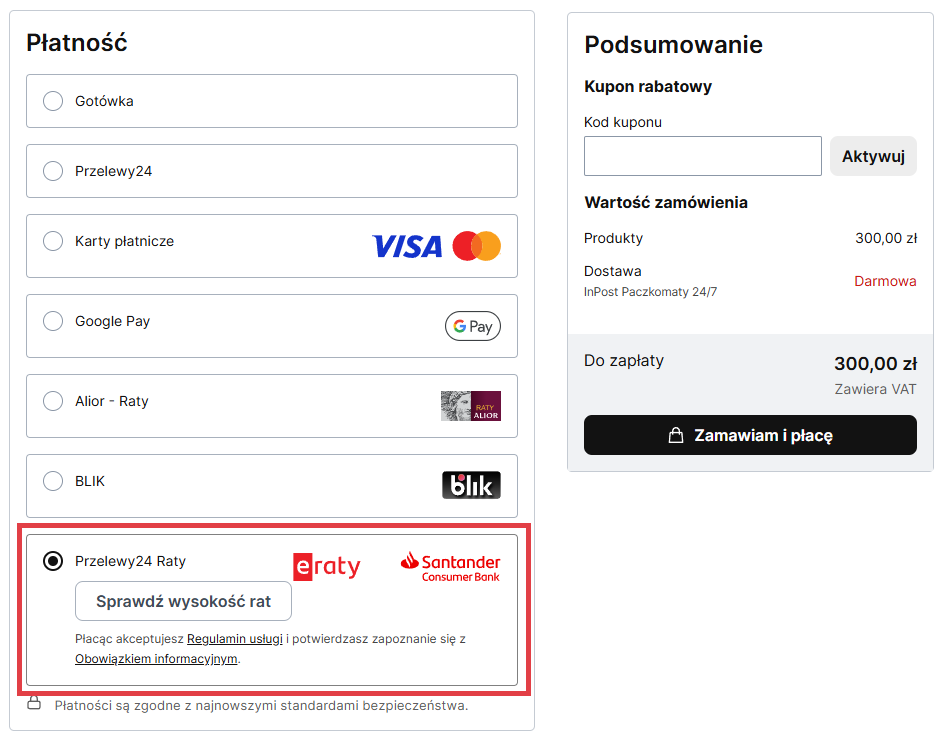Click the Visa logo

(x=406, y=246)
